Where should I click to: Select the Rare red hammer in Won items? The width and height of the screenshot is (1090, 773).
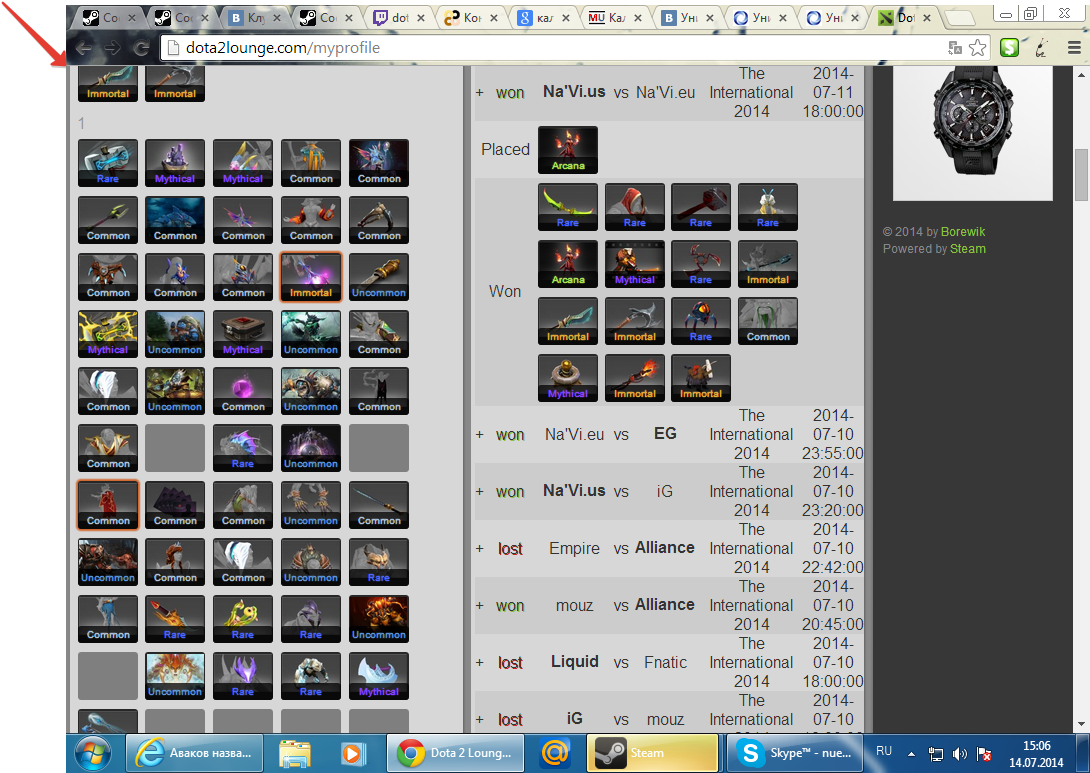[701, 206]
